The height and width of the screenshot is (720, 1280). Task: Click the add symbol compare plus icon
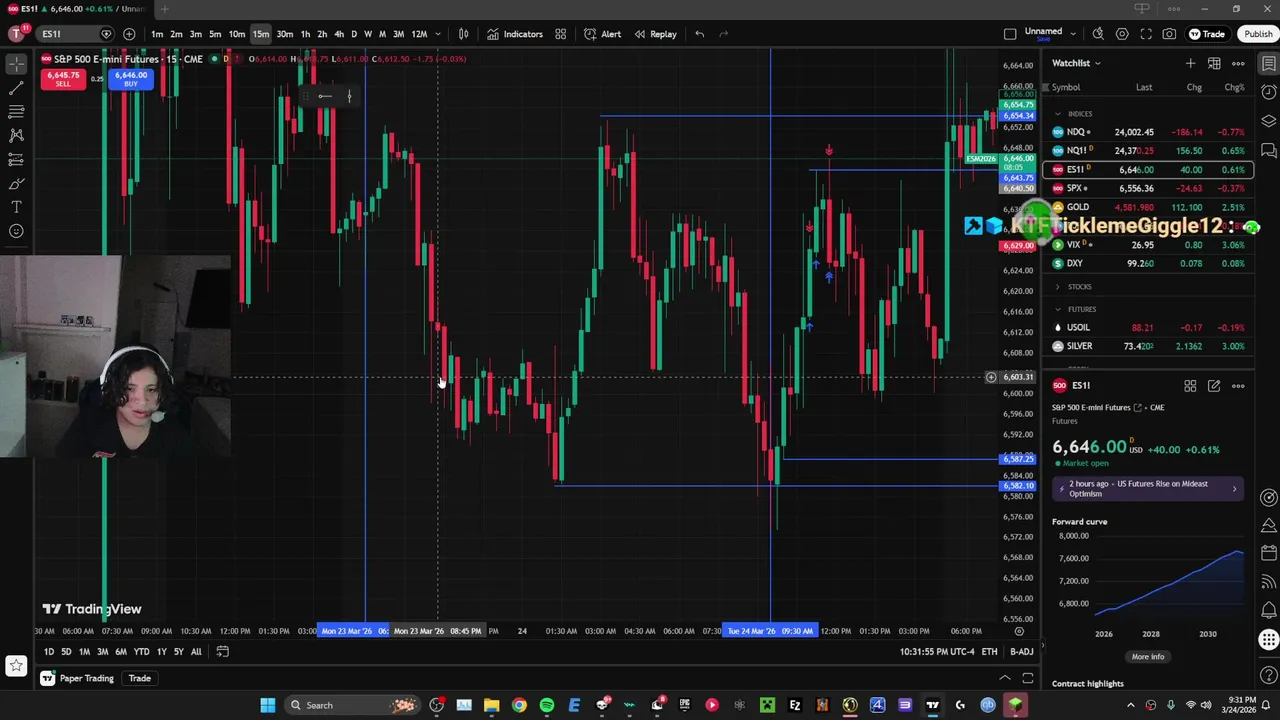pyautogui.click(x=129, y=34)
